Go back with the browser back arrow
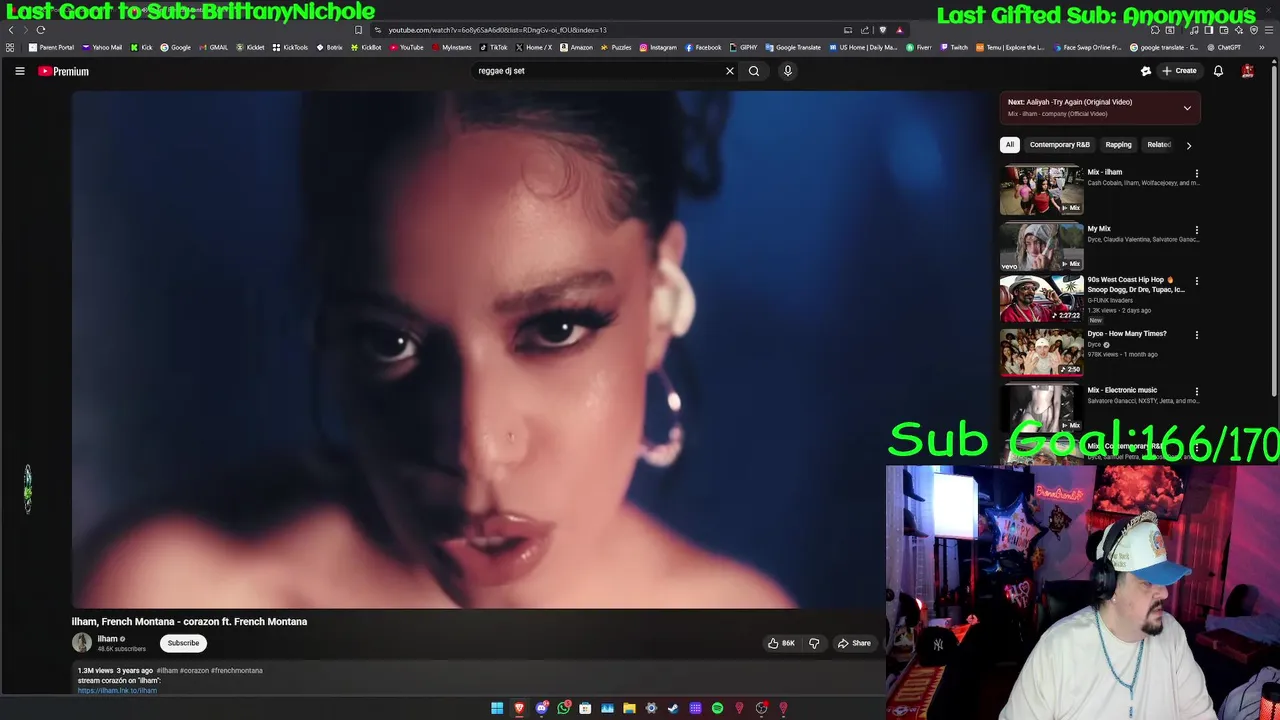Screen dimensions: 1280x720 point(11,30)
